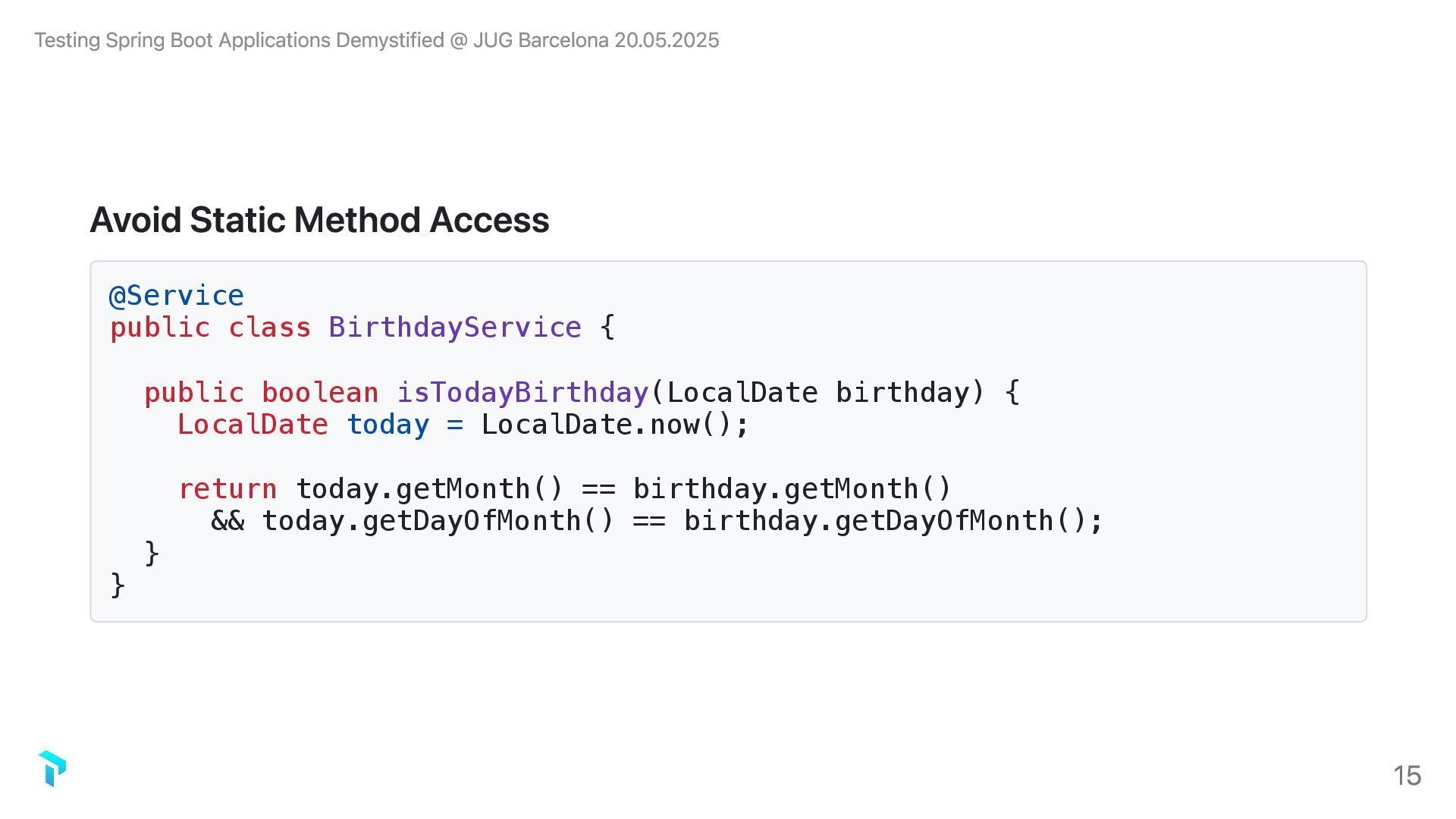The width and height of the screenshot is (1456, 819).
Task: Click the 'today' variable declaration
Action: click(x=388, y=425)
